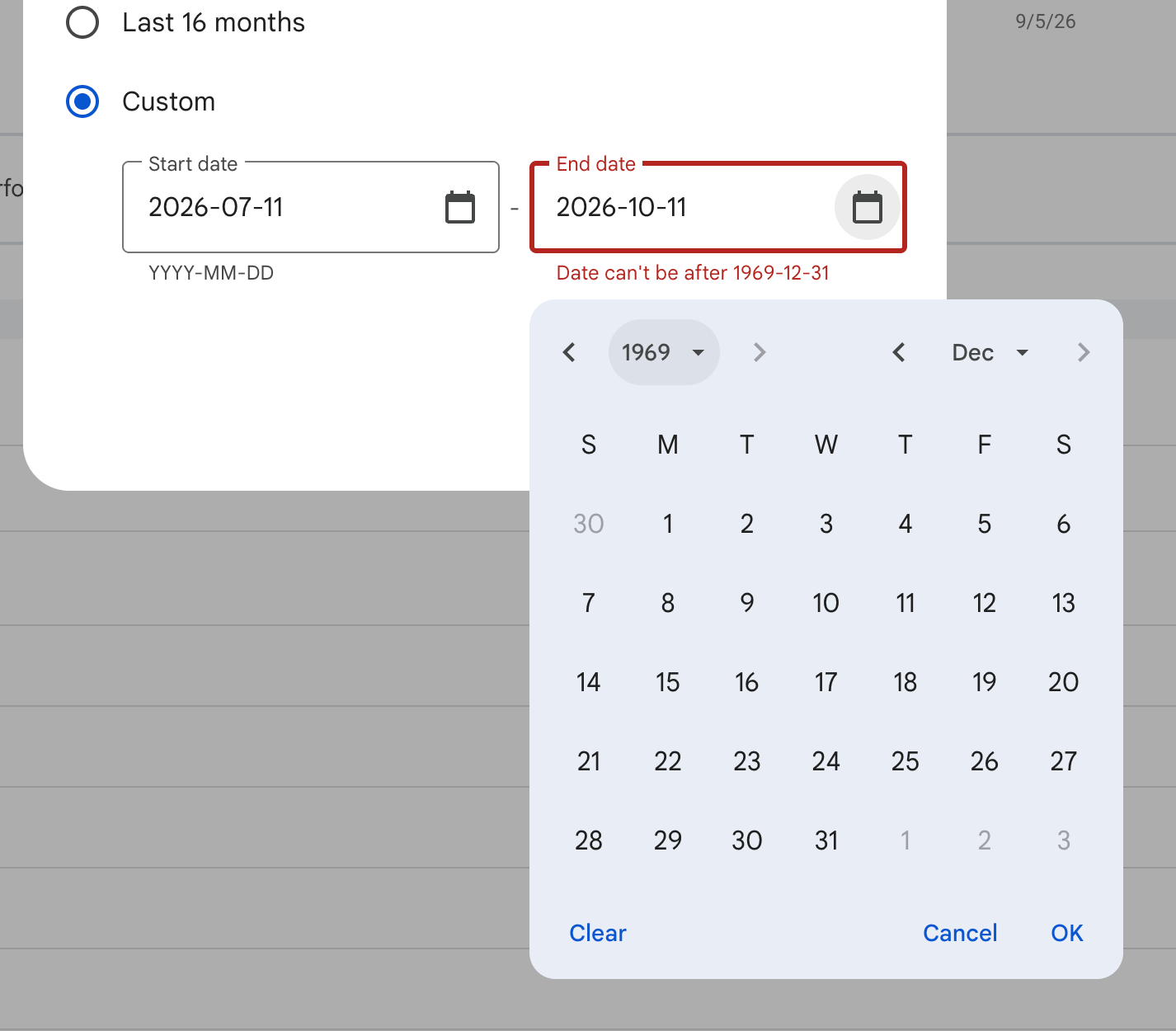This screenshot has width=1176, height=1031.
Task: Pick December 1 in the calendar
Action: point(668,524)
